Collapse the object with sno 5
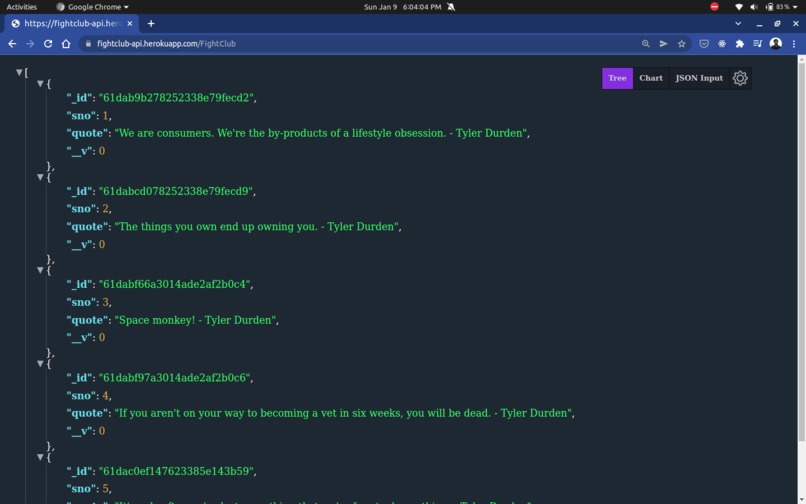The height and width of the screenshot is (504, 806). (40, 457)
